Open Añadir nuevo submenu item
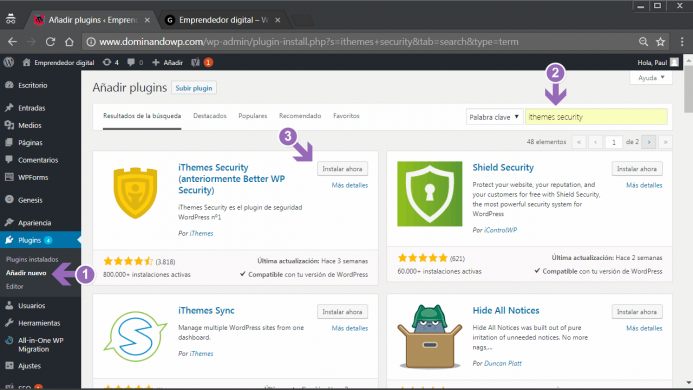The width and height of the screenshot is (693, 390). coord(26,273)
